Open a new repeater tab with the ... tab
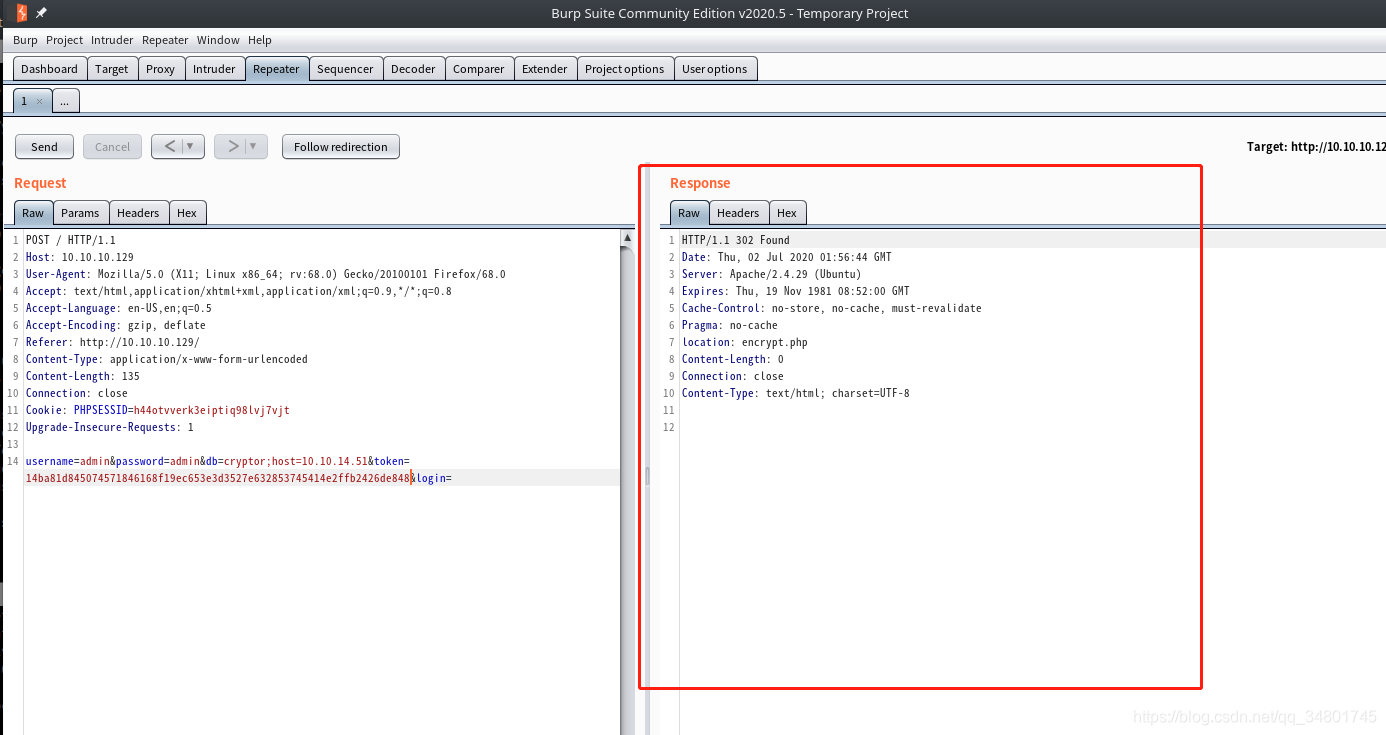Viewport: 1386px width, 735px height. tap(64, 101)
